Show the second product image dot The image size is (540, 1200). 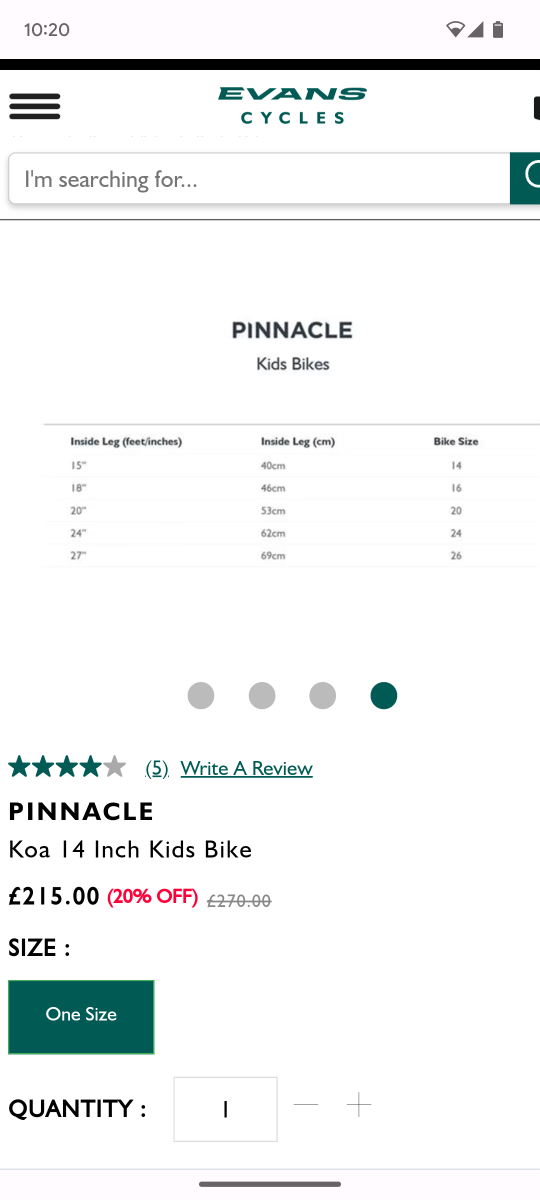pyautogui.click(x=262, y=695)
